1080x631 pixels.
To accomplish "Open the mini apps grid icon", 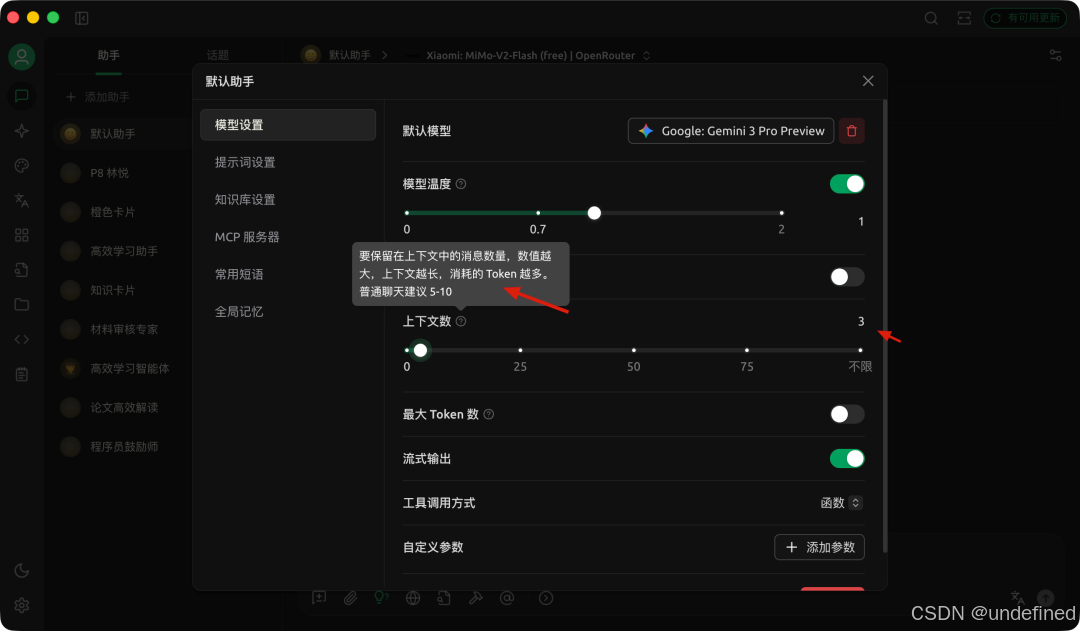I will 21,235.
